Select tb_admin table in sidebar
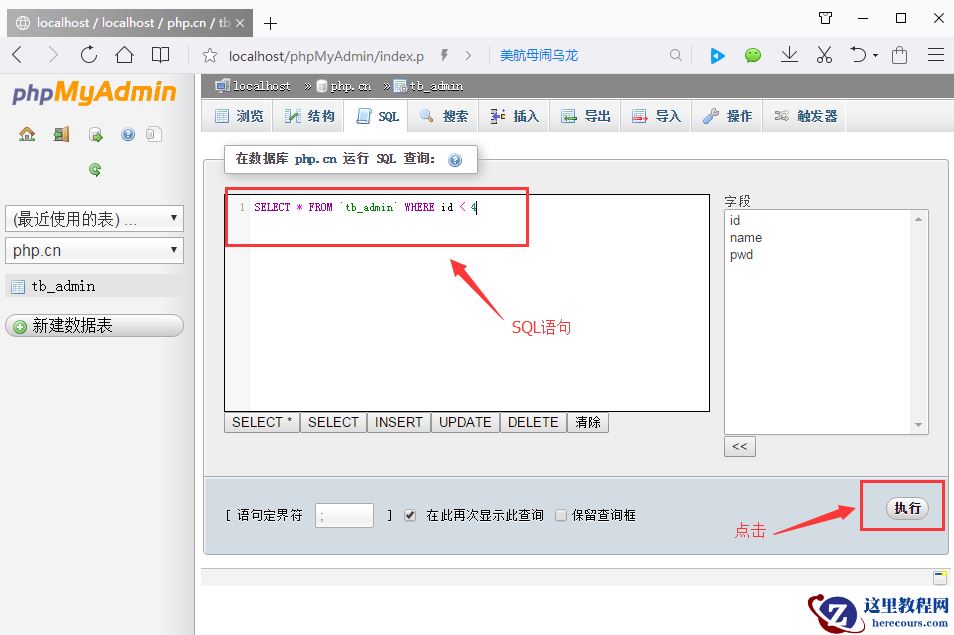The image size is (954, 635). tap(63, 286)
